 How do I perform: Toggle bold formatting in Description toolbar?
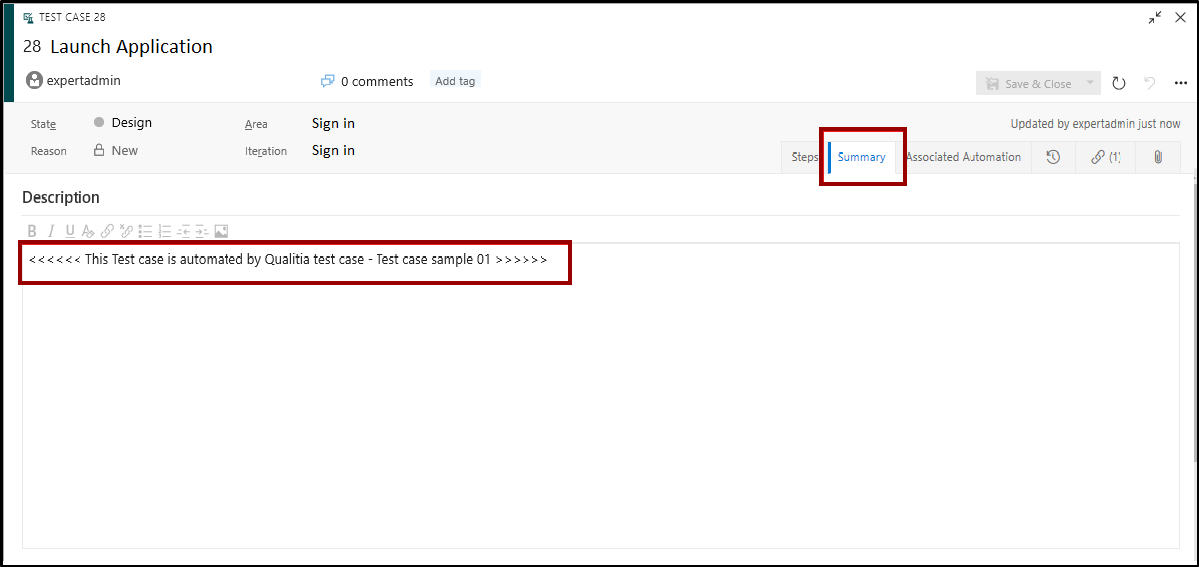[32, 231]
